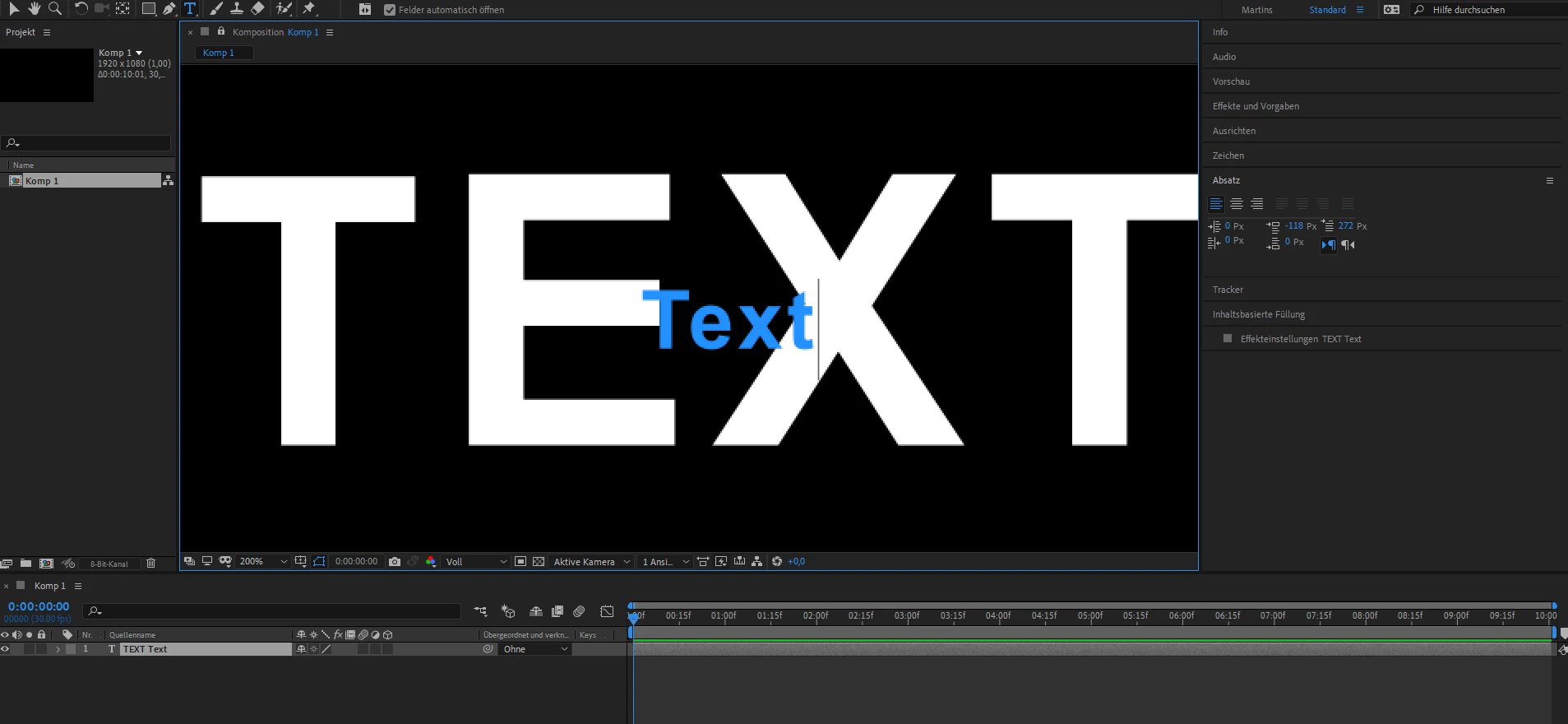Open the Komp 1 timeline panel menu

pos(78,586)
